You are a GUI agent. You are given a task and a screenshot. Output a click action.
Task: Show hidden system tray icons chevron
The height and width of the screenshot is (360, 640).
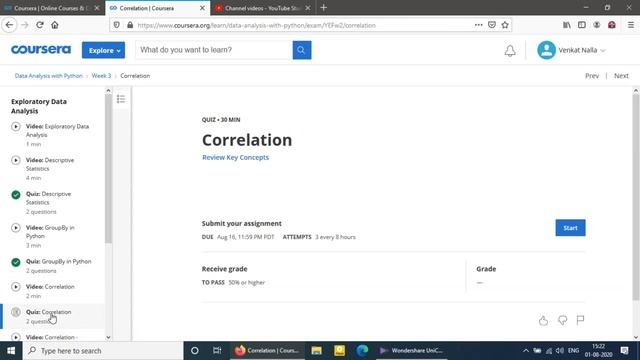526,351
